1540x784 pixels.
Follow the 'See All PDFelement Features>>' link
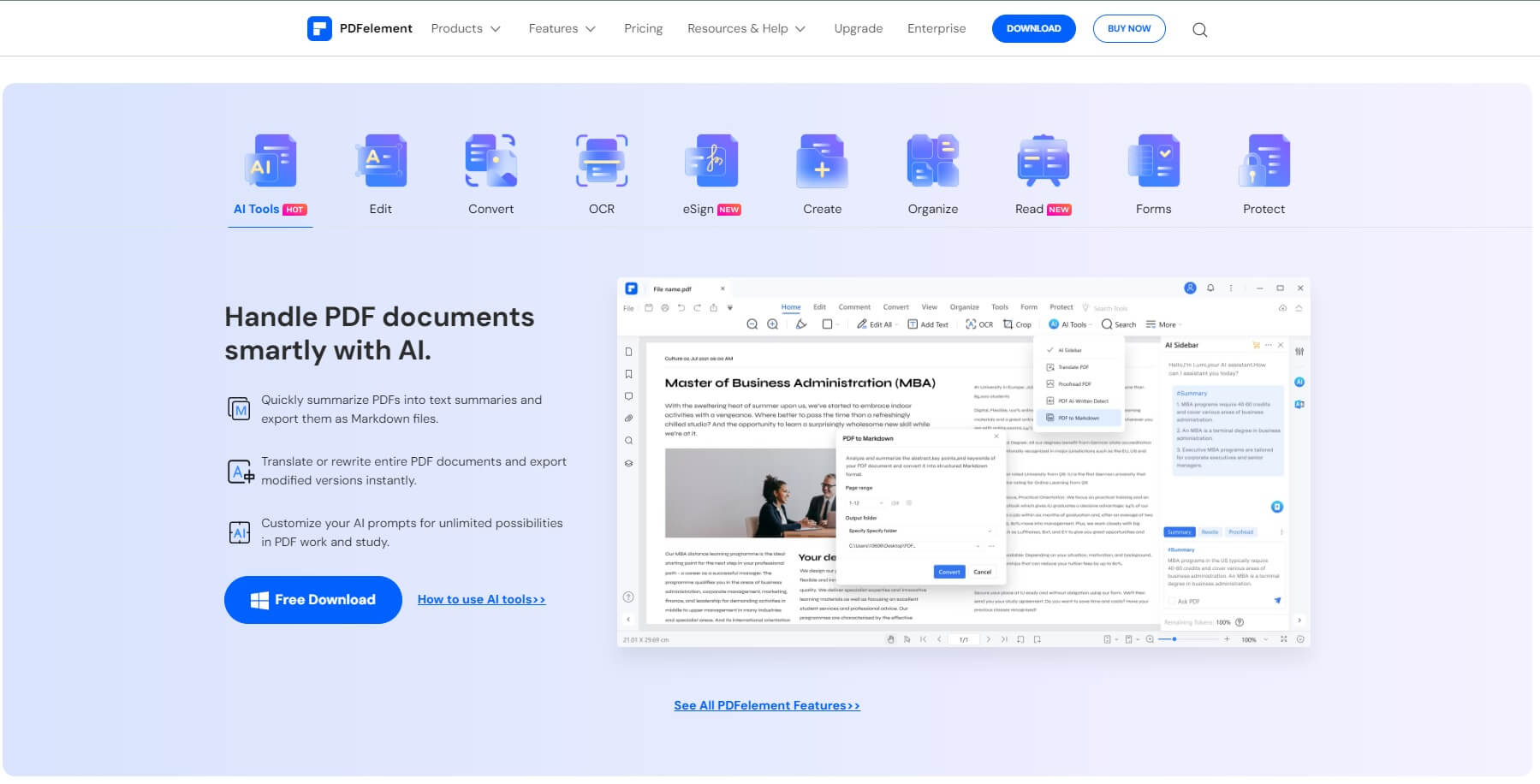click(767, 705)
